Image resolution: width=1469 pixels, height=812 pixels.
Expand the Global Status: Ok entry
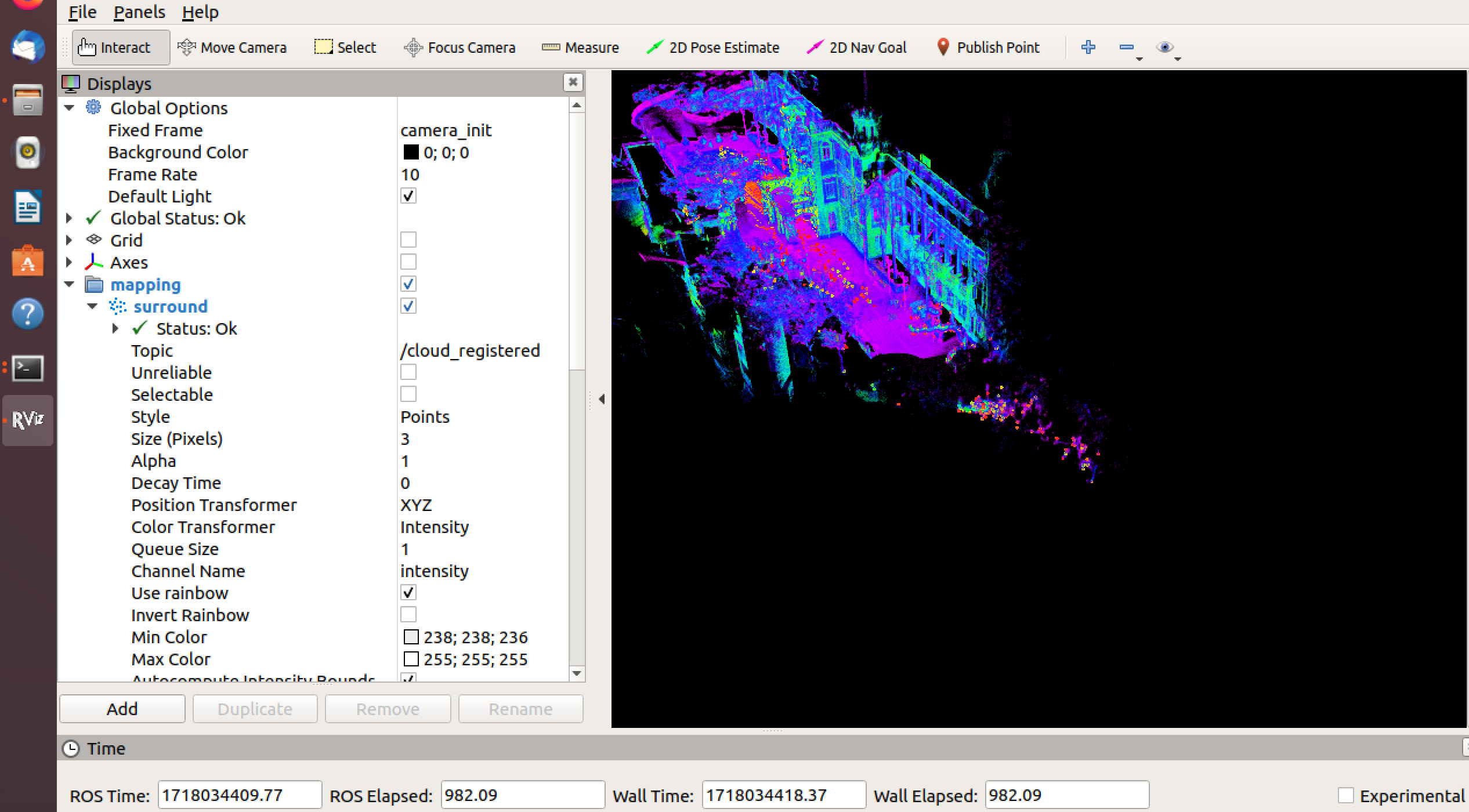click(x=70, y=218)
